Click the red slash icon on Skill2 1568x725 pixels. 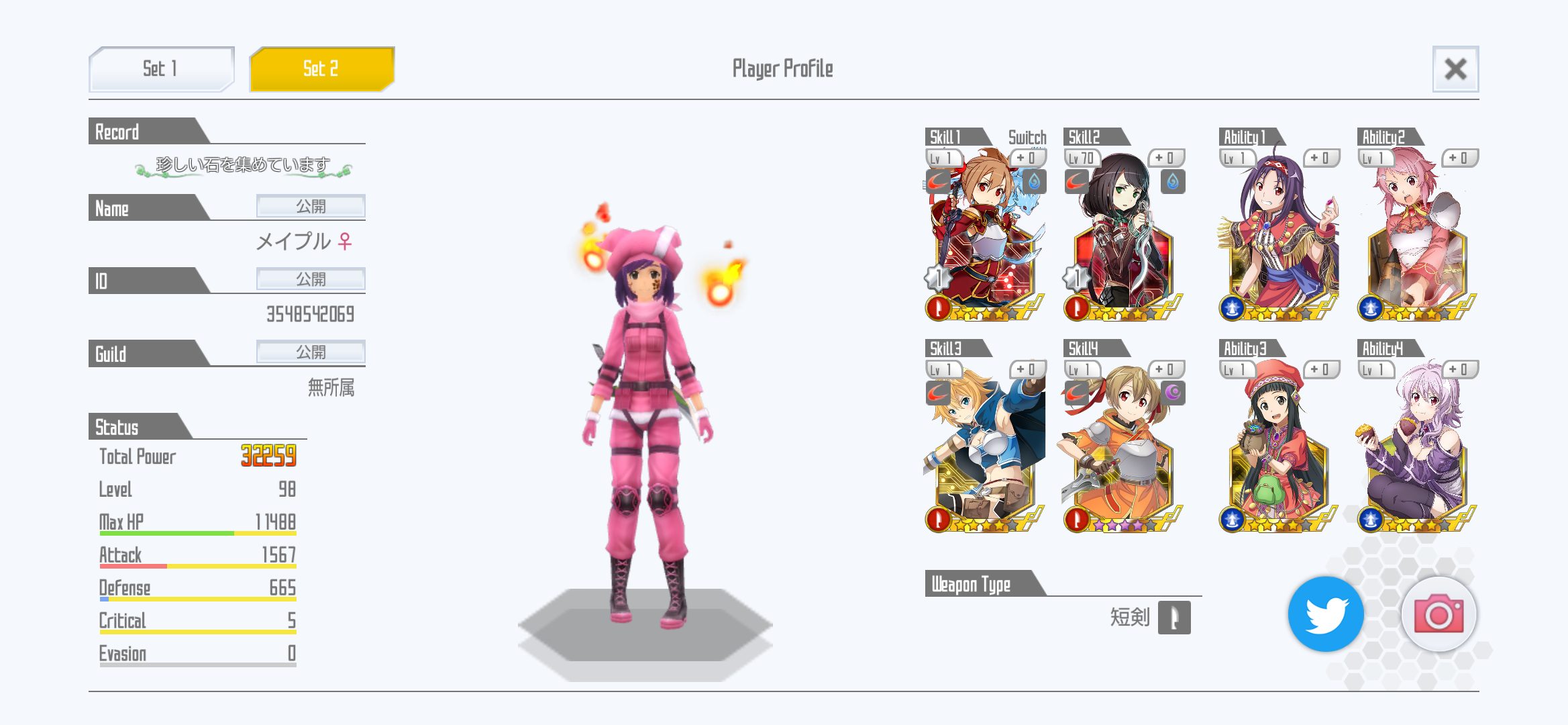tap(1076, 182)
